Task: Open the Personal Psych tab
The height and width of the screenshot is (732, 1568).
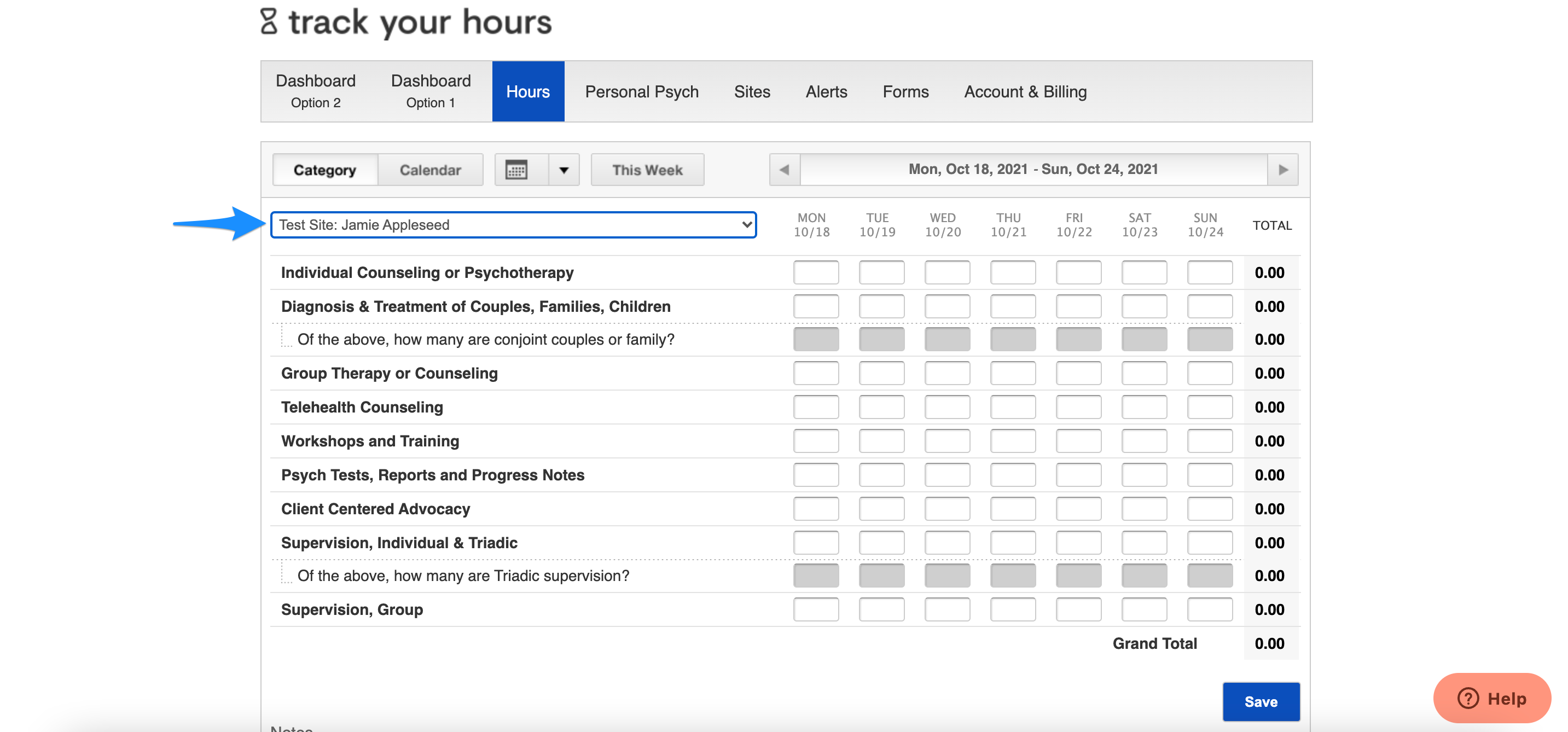Action: 642,91
